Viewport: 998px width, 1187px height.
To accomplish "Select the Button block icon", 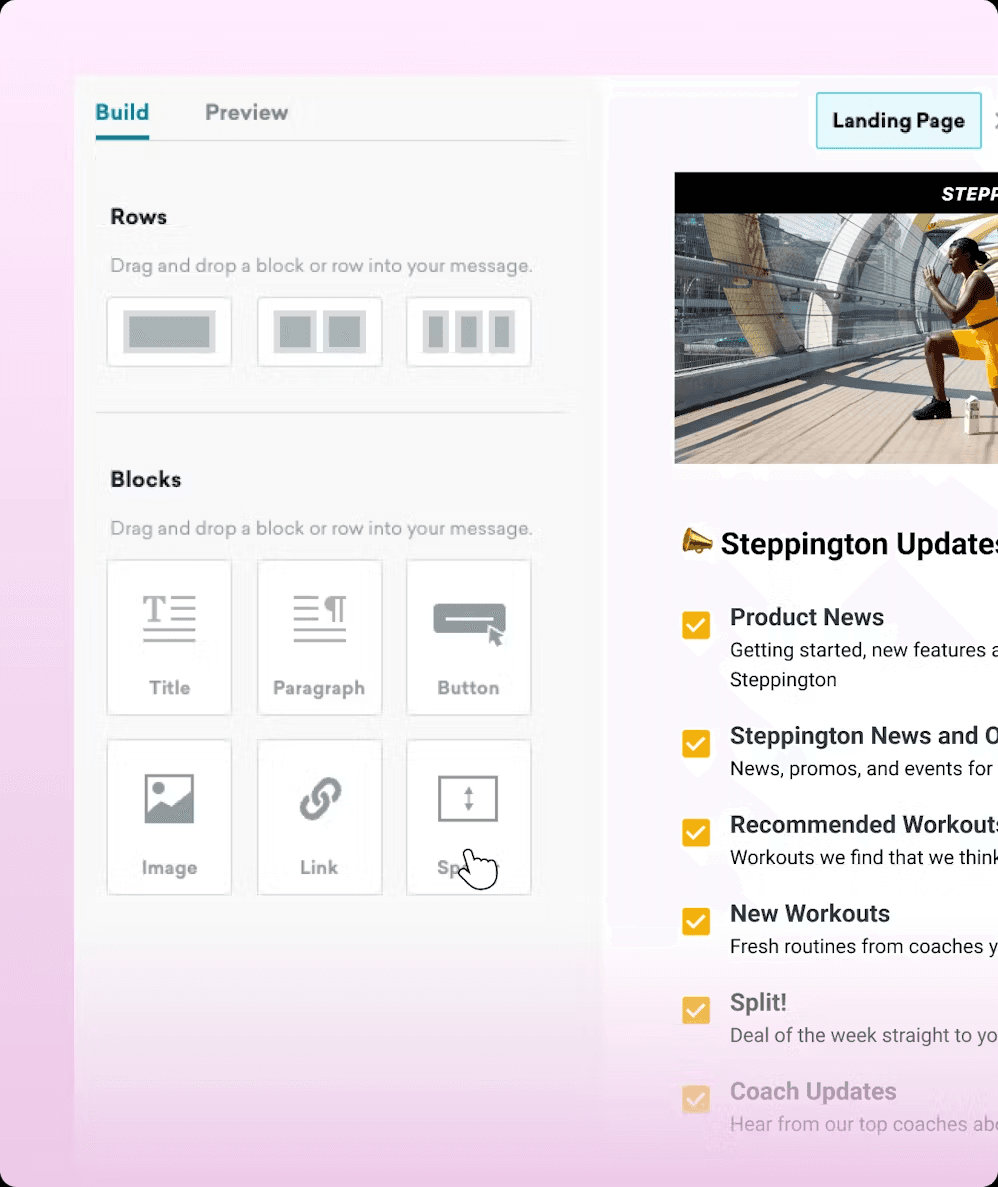I will point(468,637).
